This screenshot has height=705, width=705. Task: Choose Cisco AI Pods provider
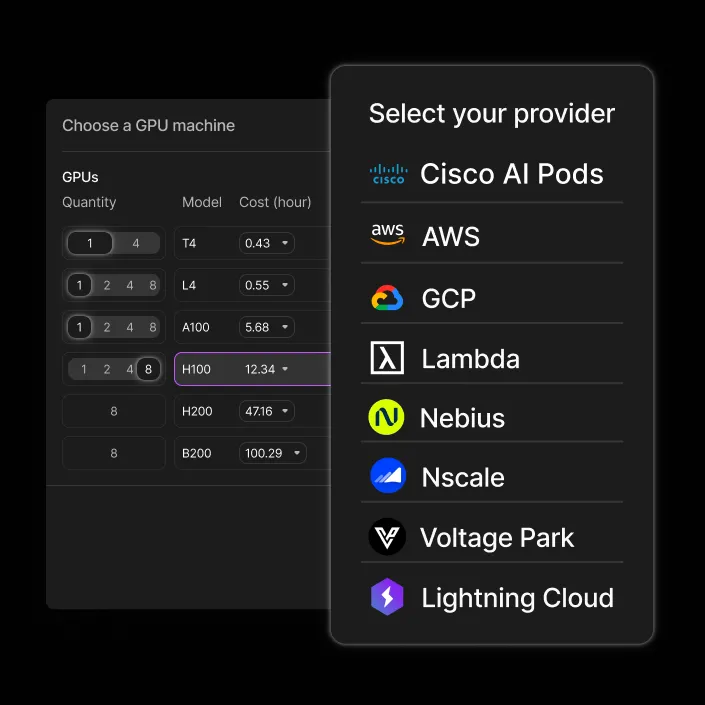492,174
